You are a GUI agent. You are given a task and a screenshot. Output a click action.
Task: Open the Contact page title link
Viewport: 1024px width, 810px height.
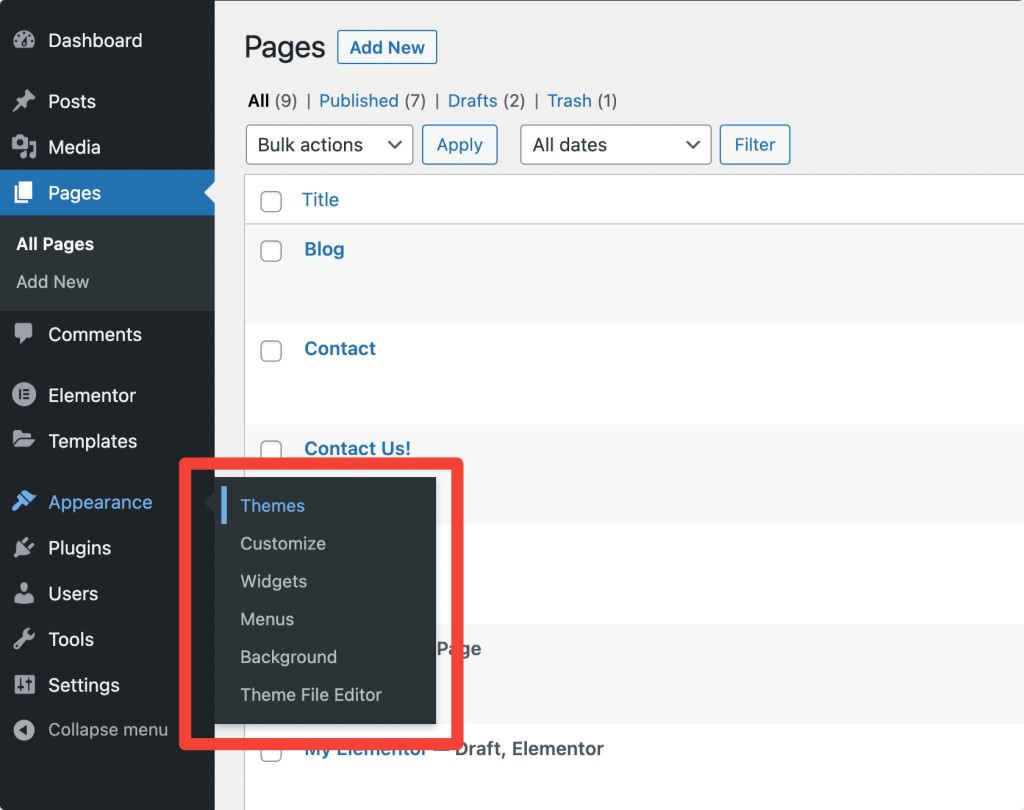point(340,349)
